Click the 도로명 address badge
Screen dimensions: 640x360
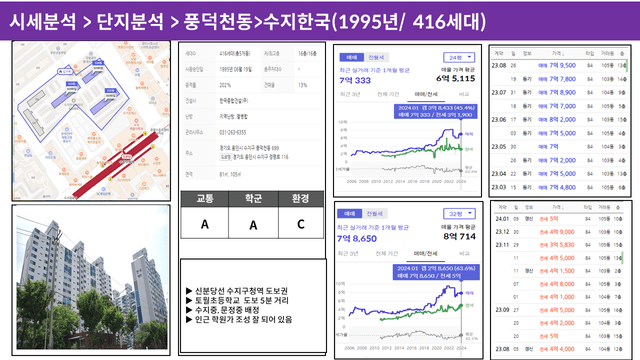point(226,157)
